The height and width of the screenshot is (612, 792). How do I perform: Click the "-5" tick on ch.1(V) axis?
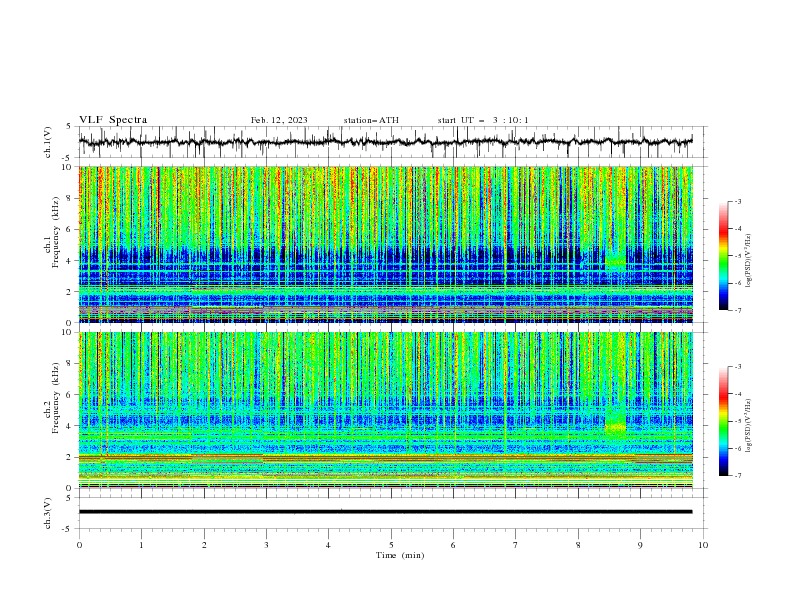[x=67, y=158]
